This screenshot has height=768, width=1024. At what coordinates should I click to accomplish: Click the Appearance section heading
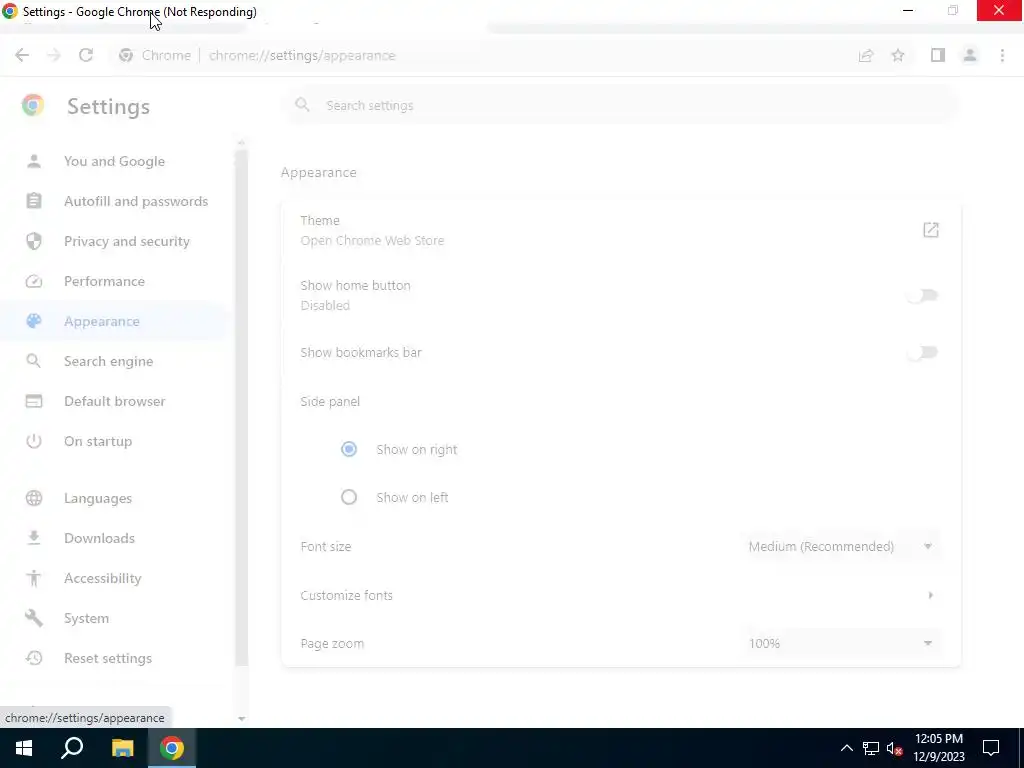(x=319, y=172)
